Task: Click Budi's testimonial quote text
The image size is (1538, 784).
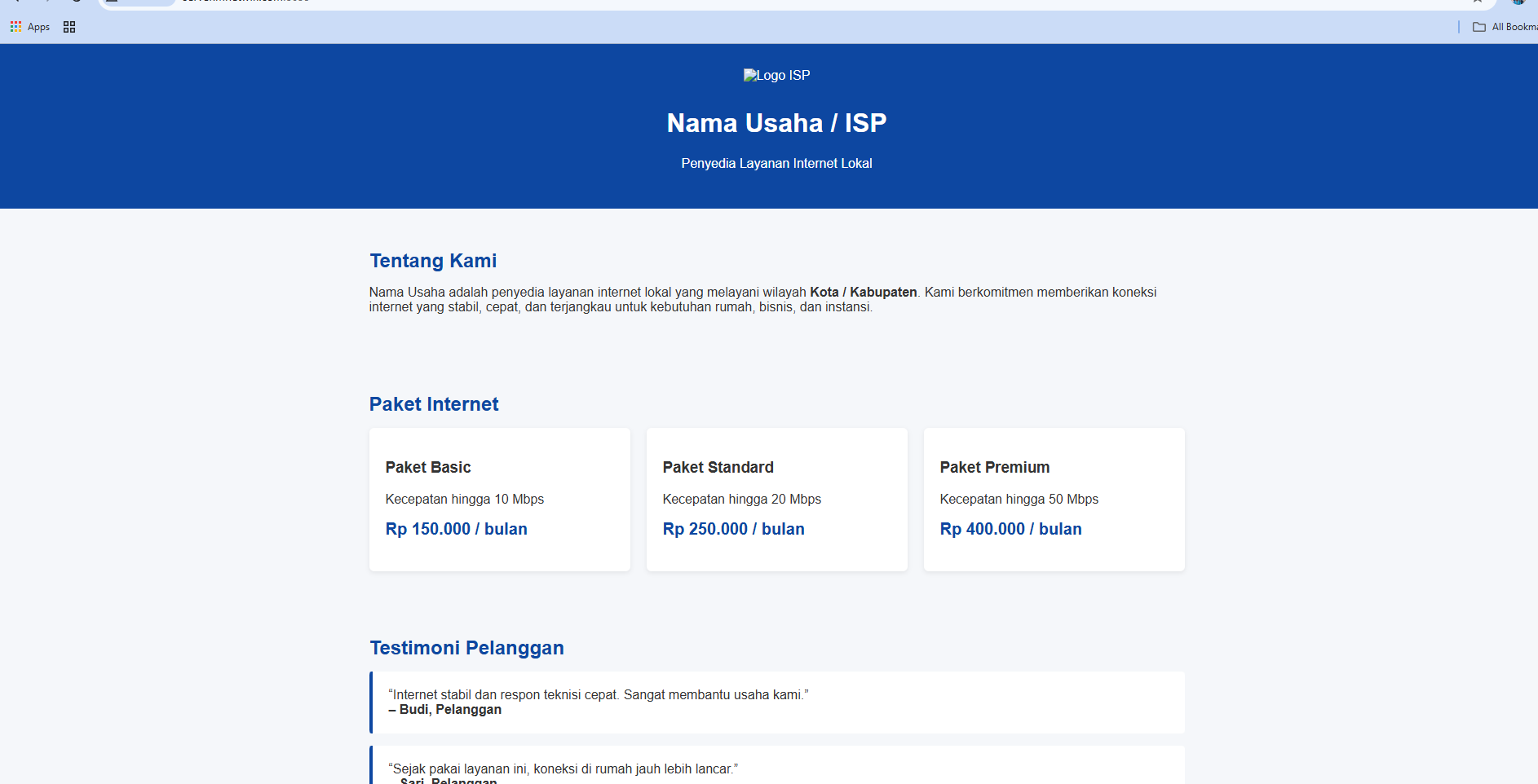Action: (598, 694)
